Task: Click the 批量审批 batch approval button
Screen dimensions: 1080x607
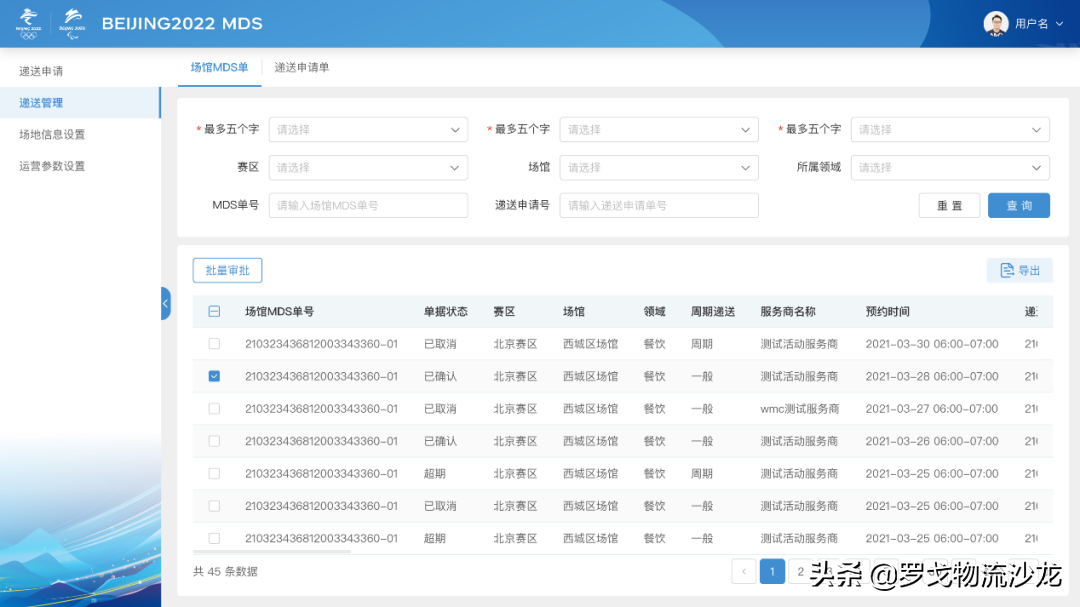Action: coord(227,270)
